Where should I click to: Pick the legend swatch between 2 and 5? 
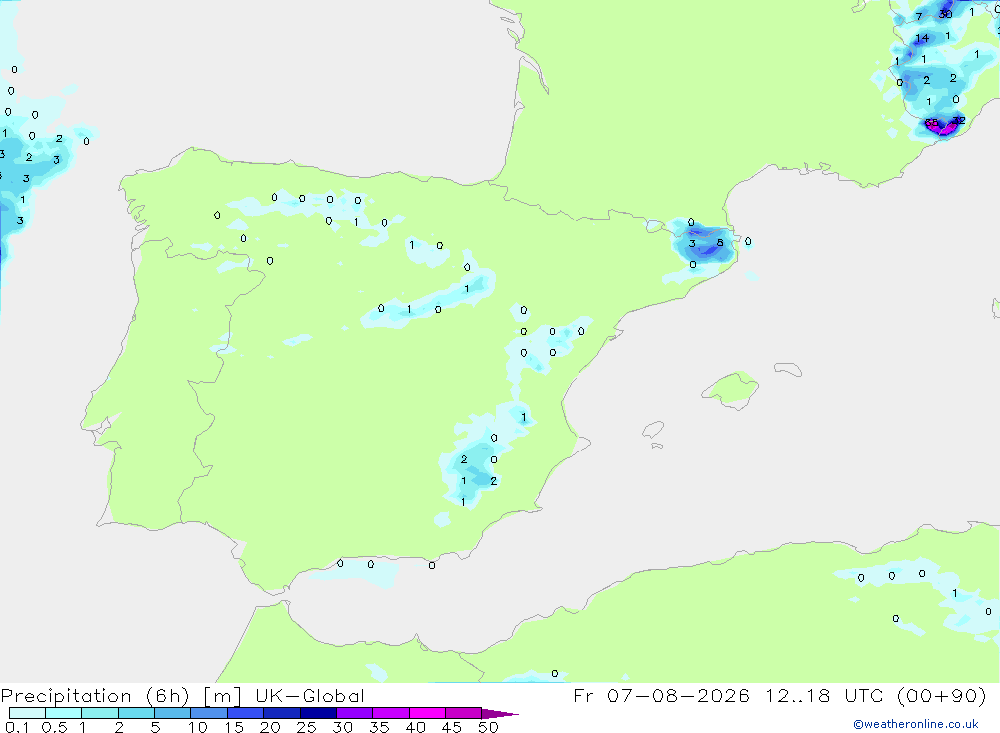point(136,713)
